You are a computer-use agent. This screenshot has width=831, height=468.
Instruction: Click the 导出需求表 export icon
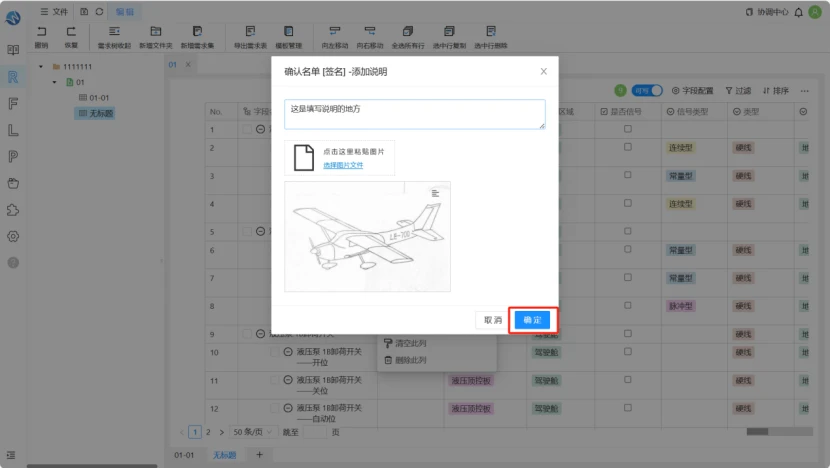[250, 32]
